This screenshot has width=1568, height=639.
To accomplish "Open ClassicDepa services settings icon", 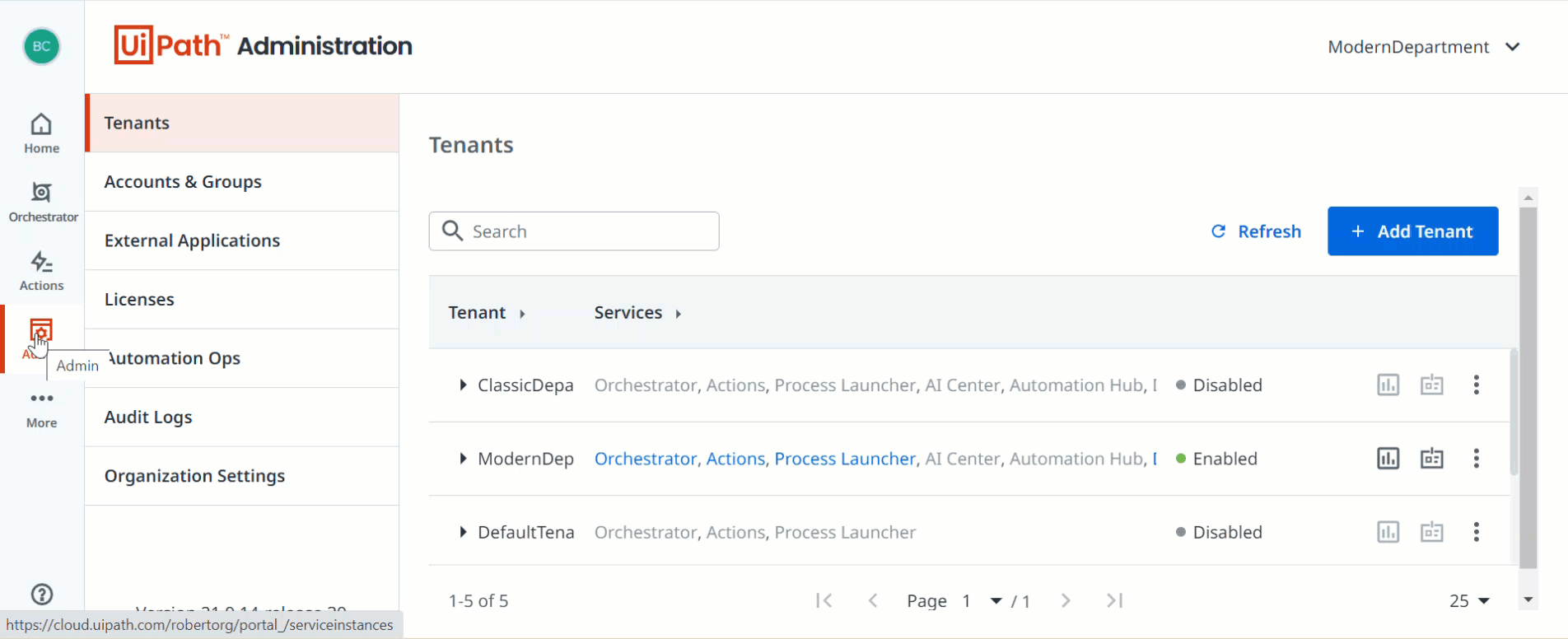I will pos(1431,385).
